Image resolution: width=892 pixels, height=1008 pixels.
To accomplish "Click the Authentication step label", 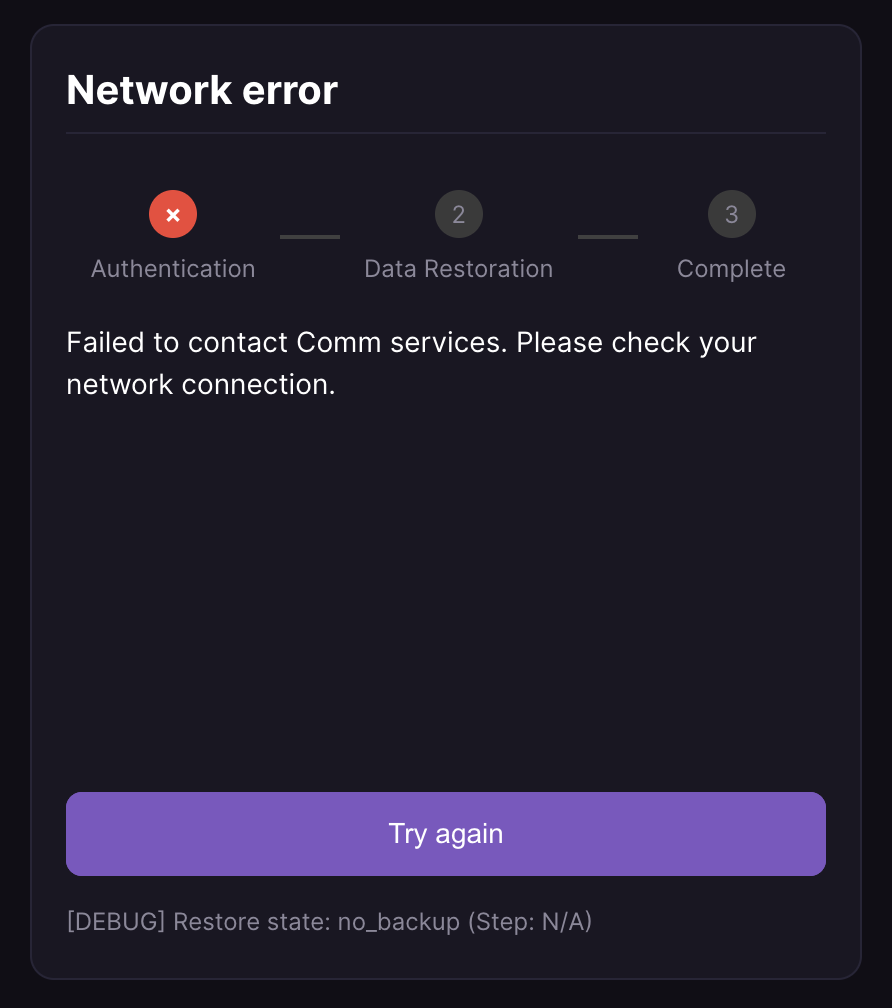I will point(173,269).
